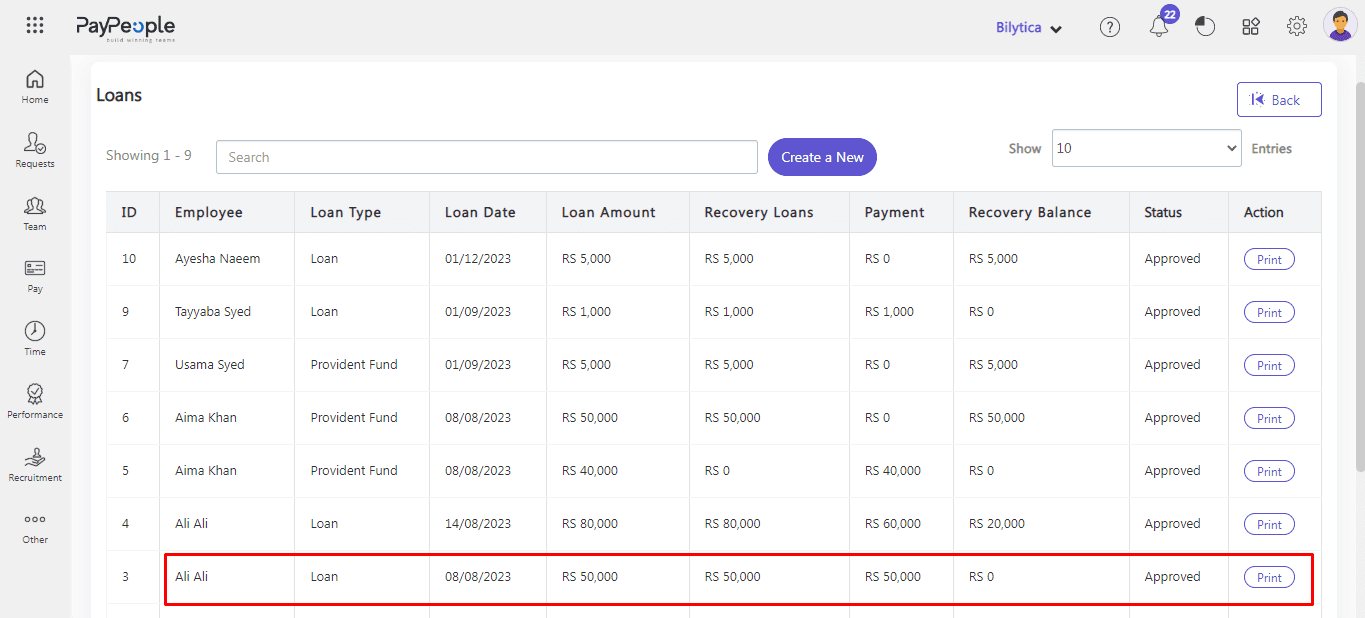Expand the Other sidebar menu
The width and height of the screenshot is (1365, 618).
[35, 527]
